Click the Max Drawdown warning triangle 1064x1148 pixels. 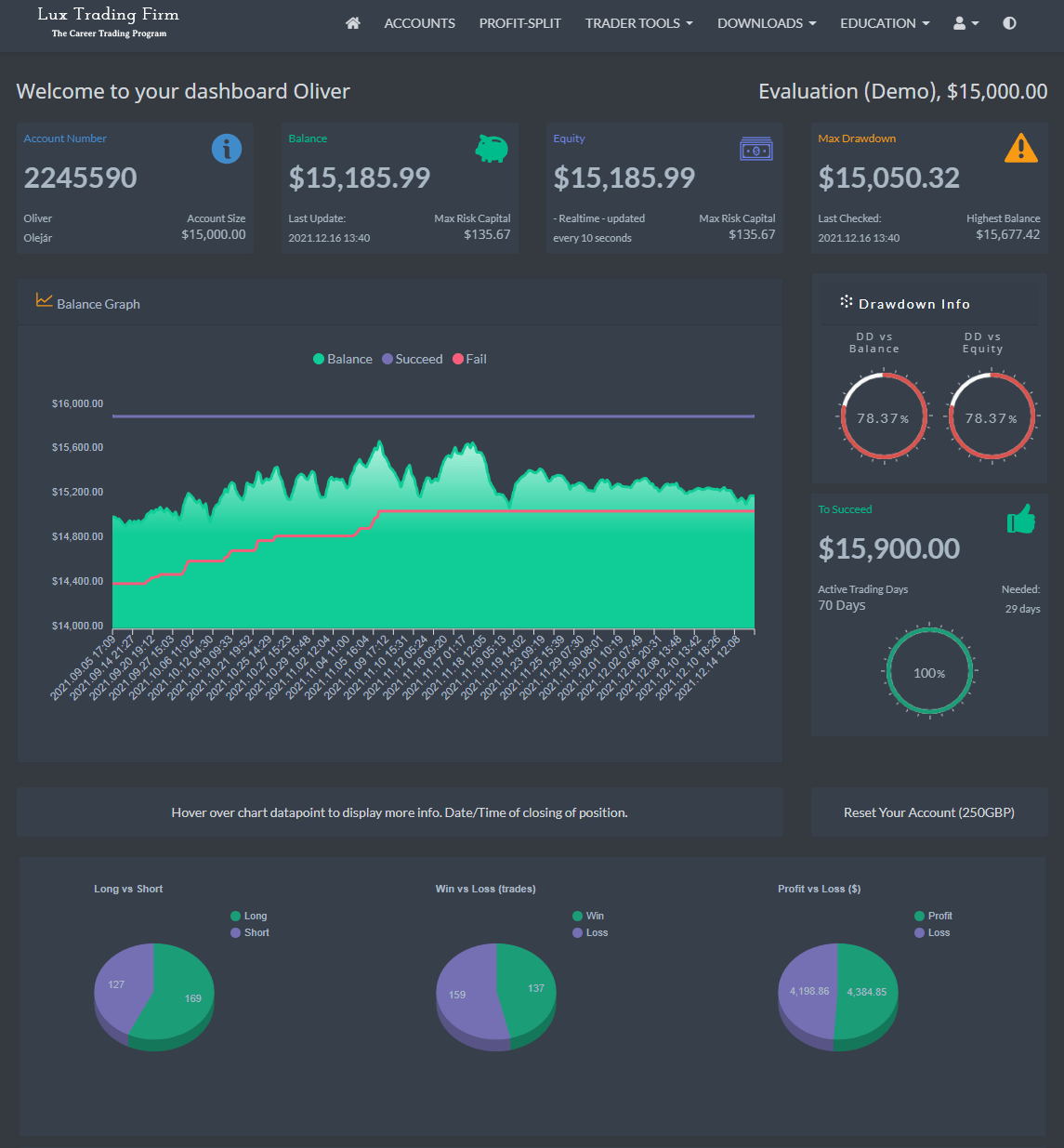(1021, 148)
